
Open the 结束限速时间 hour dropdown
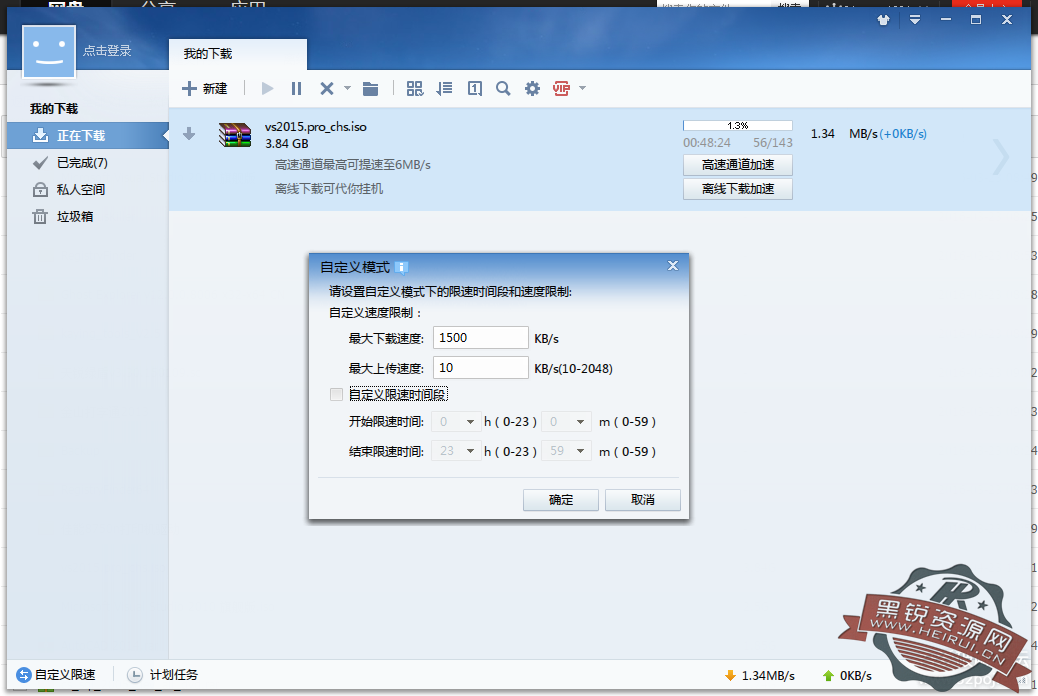click(x=455, y=452)
